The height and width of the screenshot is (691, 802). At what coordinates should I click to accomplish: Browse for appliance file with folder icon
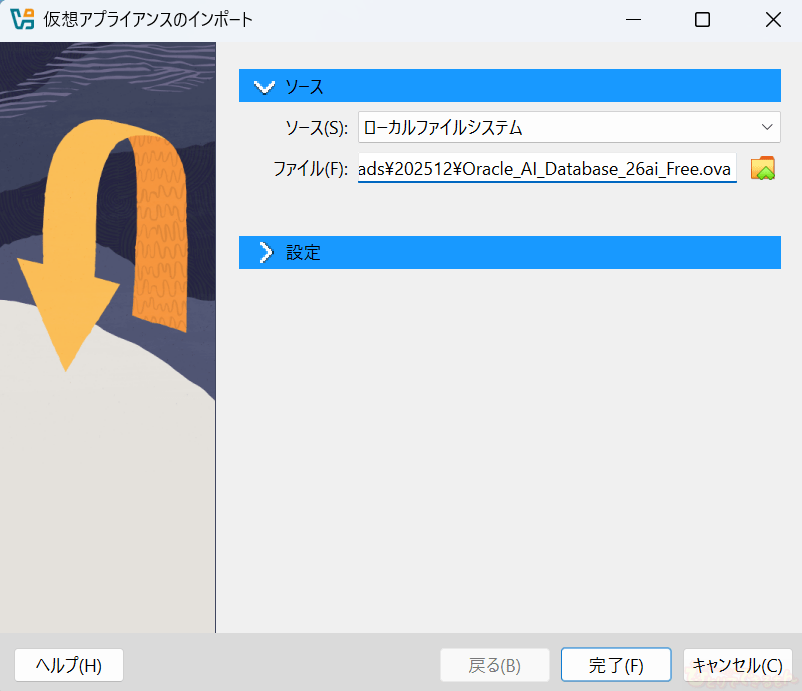pos(763,168)
